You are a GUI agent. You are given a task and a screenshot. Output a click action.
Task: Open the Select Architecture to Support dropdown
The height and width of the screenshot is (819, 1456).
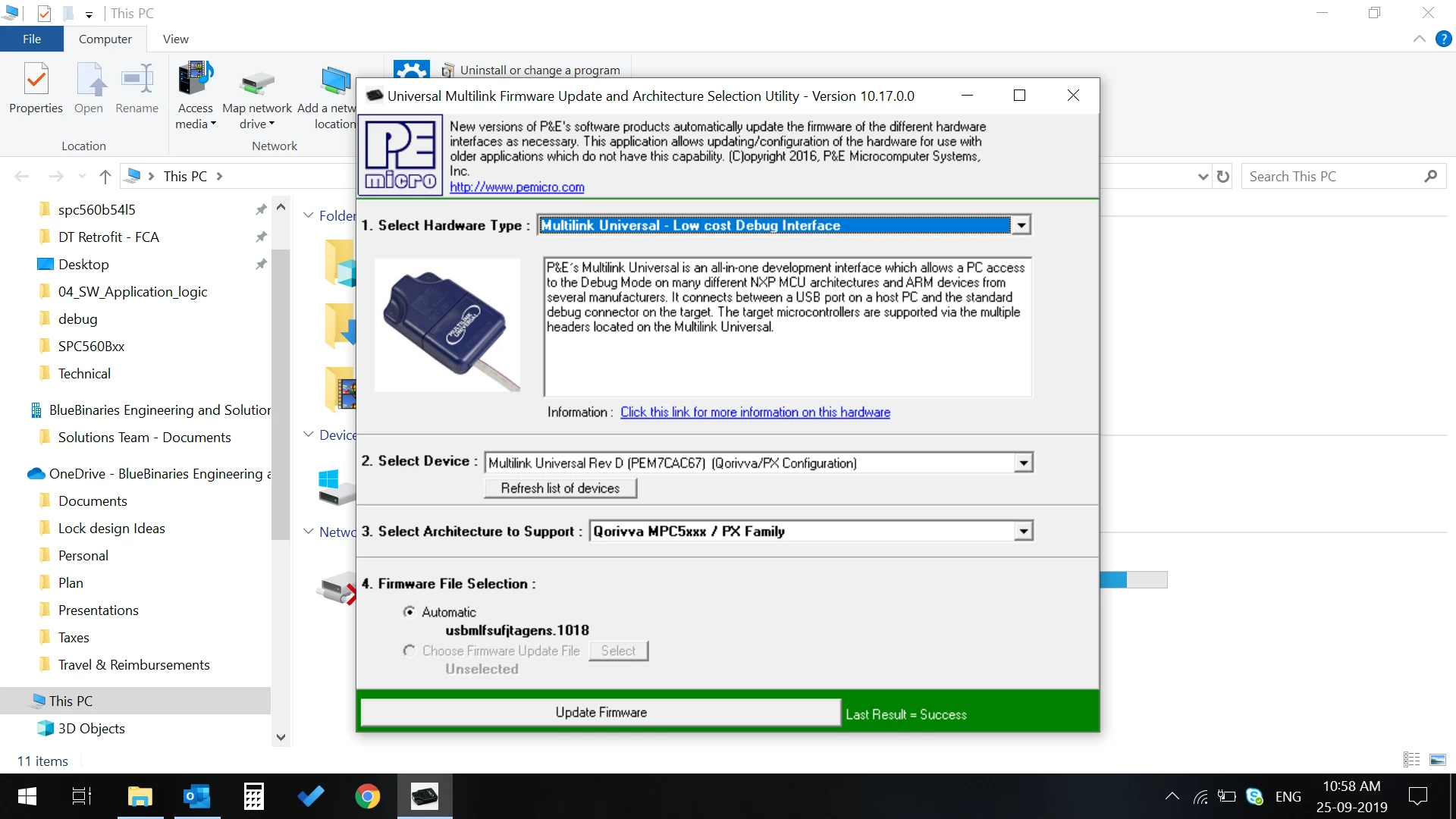point(1024,532)
